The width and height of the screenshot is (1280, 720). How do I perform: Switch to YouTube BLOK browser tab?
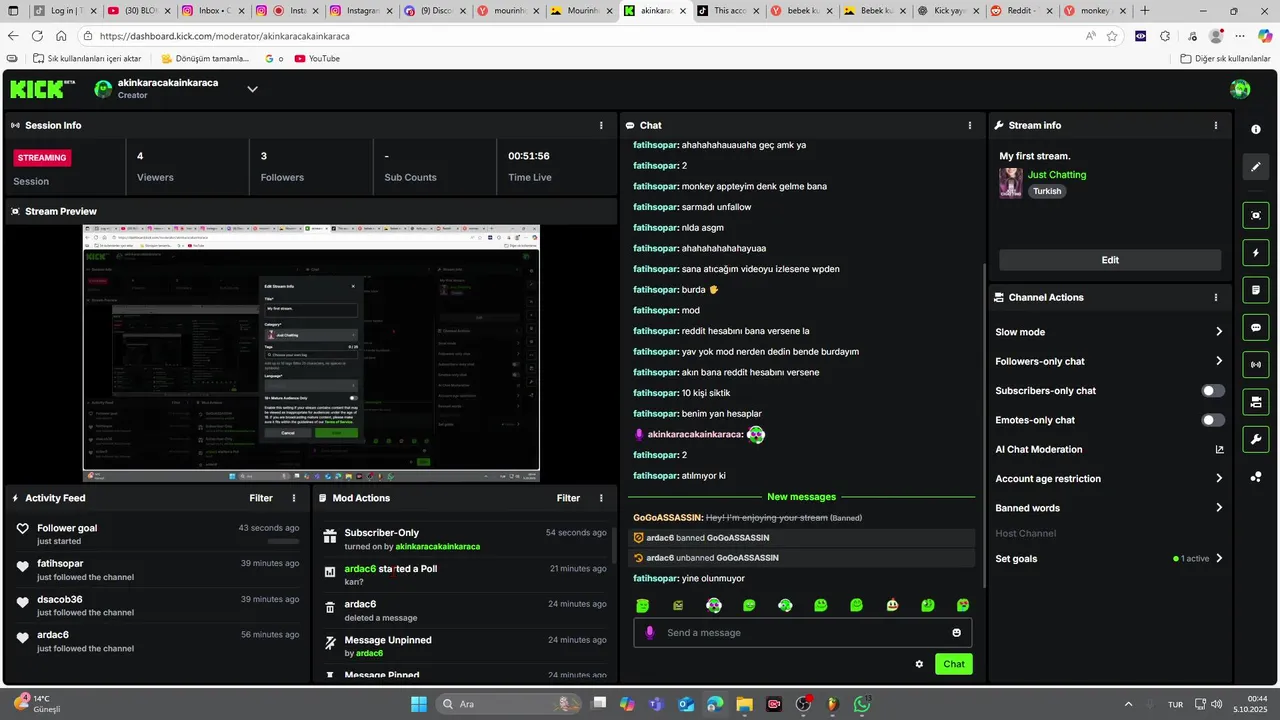tap(138, 11)
